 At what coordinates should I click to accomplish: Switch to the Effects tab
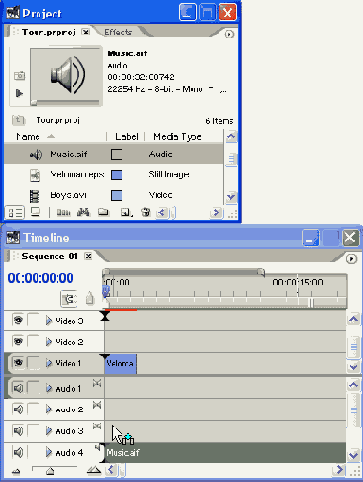(x=118, y=32)
